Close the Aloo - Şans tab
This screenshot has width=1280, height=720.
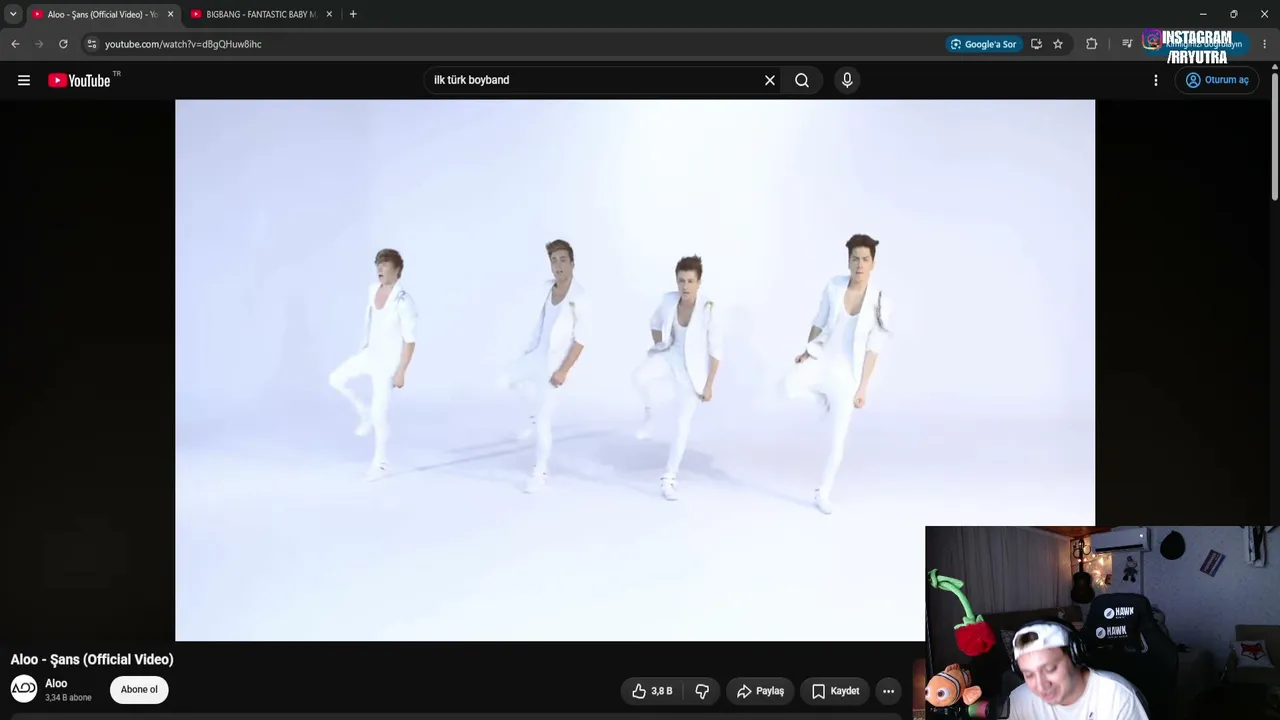170,14
